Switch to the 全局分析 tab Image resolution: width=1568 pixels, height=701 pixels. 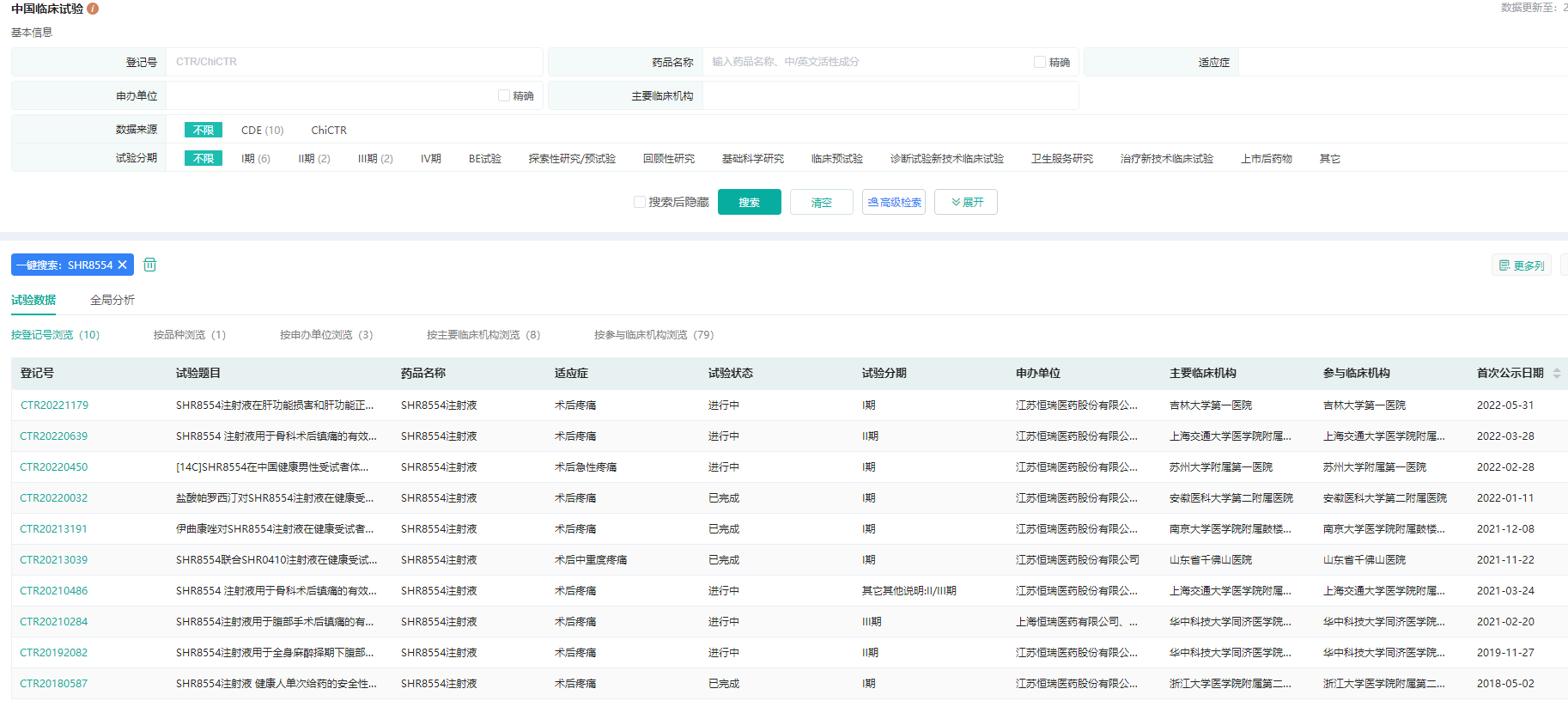click(x=112, y=300)
